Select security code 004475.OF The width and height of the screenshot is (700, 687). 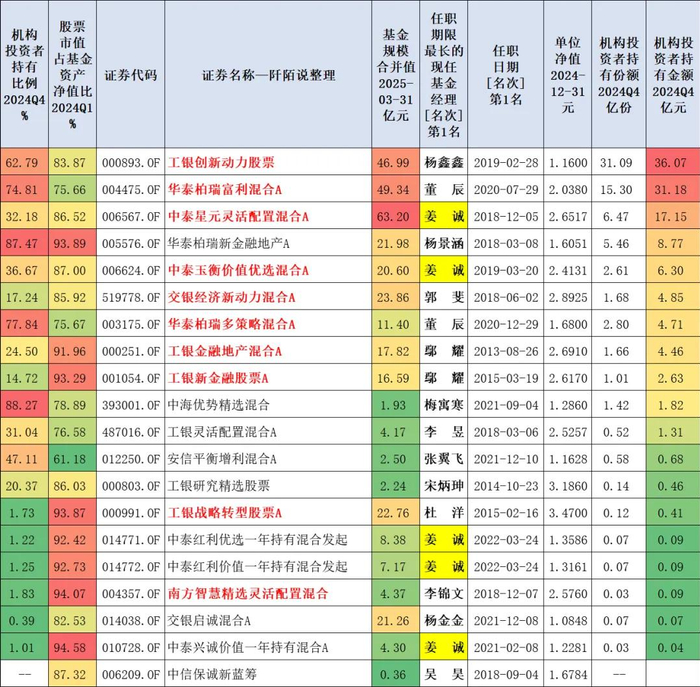pyautogui.click(x=131, y=190)
